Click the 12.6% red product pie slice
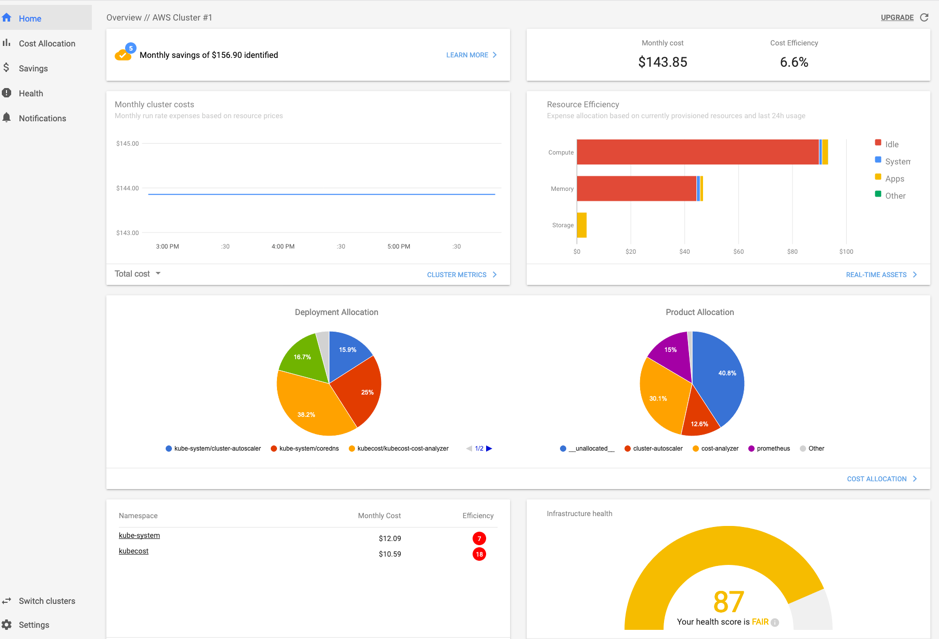 coord(699,418)
